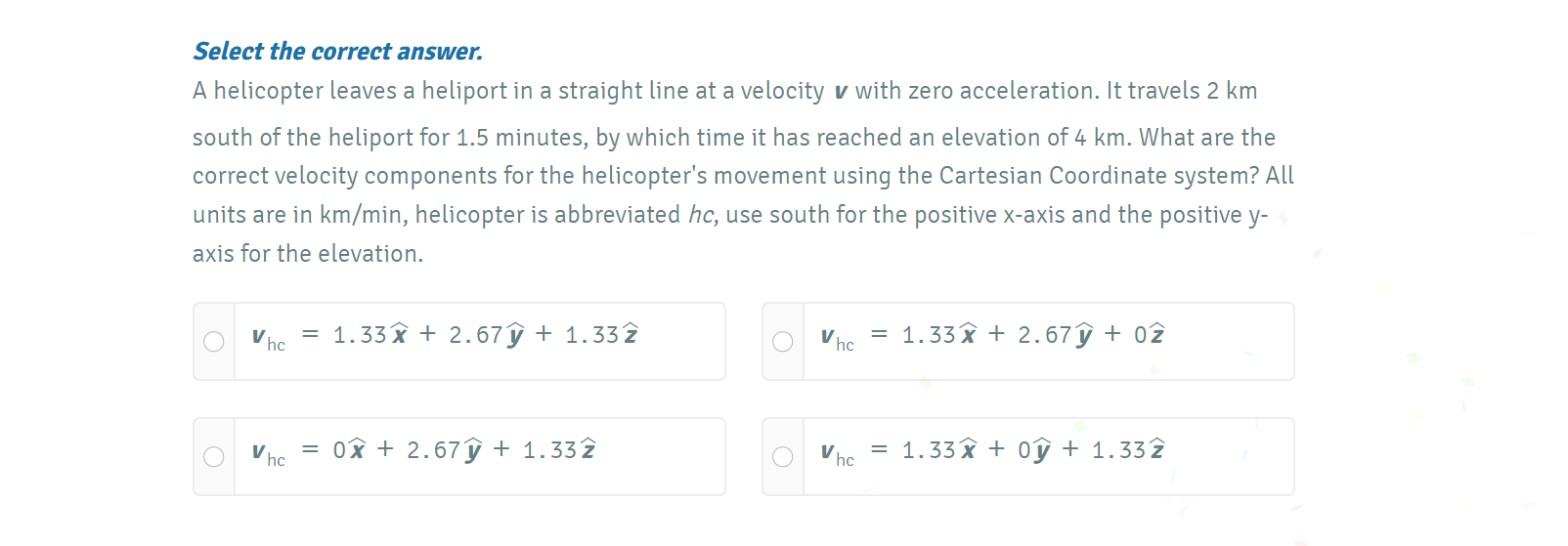The image size is (1568, 546).
Task: Click the formula 1.33x̂ + 2.67ŷ + 0ẑ
Action: pos(1032,335)
